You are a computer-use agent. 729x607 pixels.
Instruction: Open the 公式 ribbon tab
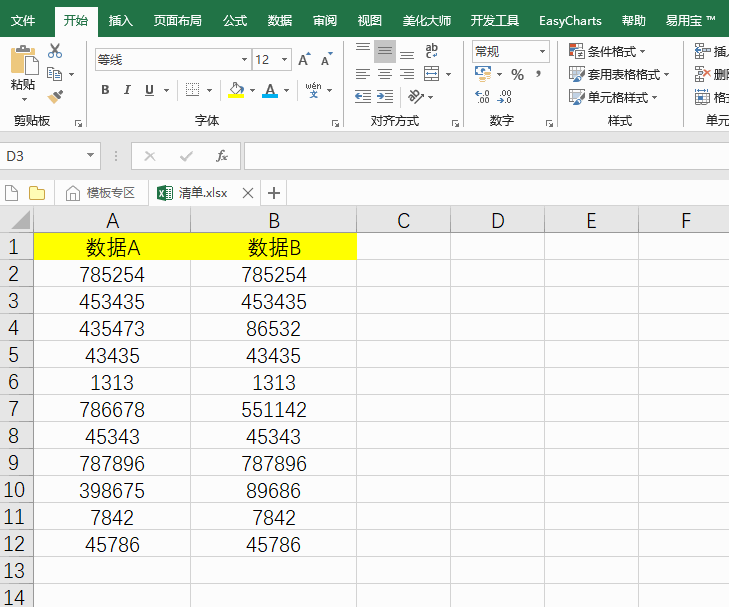(235, 20)
